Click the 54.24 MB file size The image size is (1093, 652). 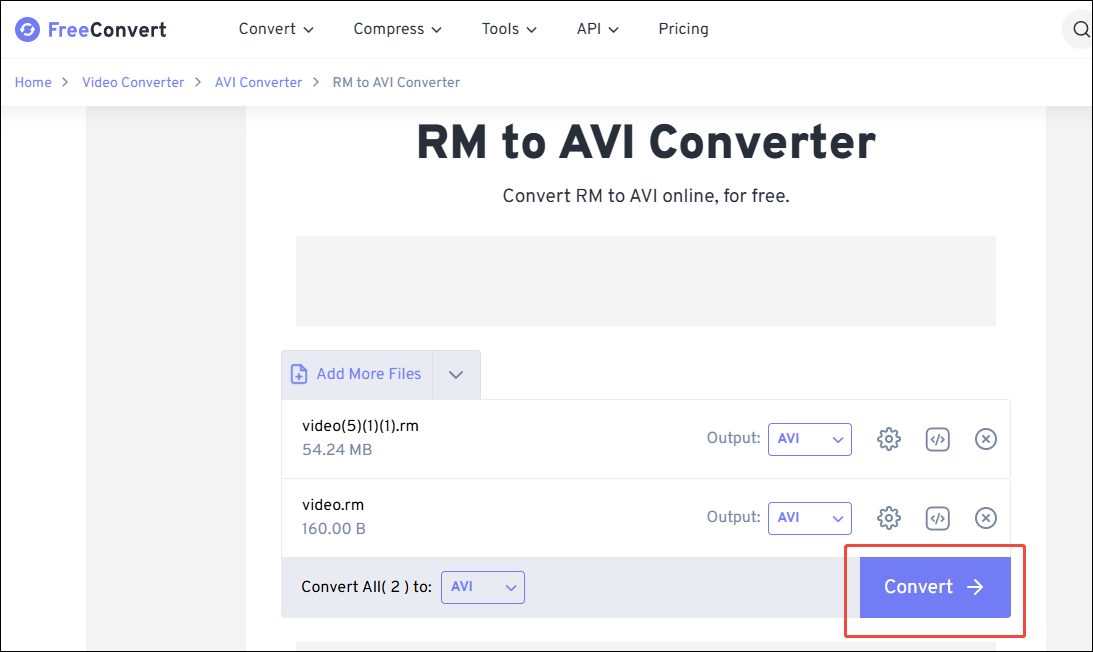click(x=337, y=450)
